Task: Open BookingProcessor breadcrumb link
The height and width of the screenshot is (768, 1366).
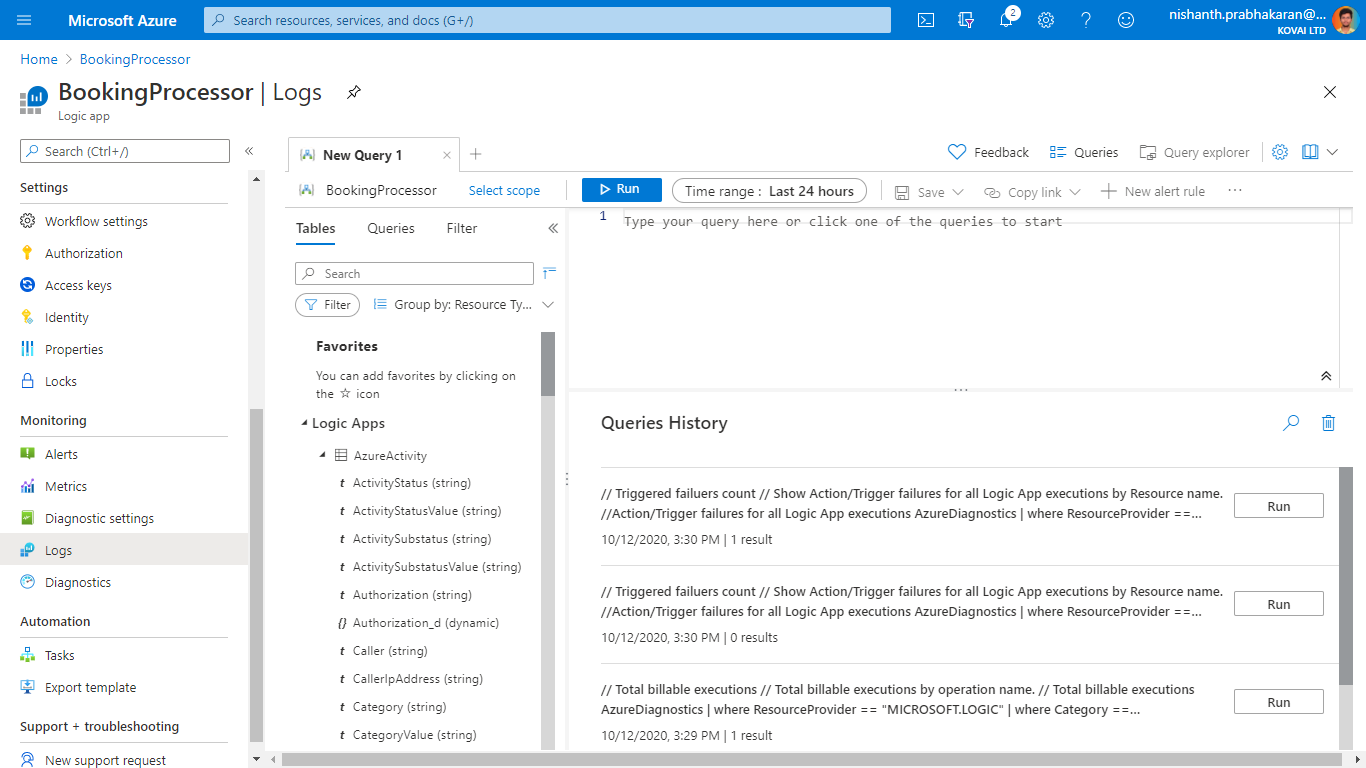Action: pyautogui.click(x=135, y=59)
